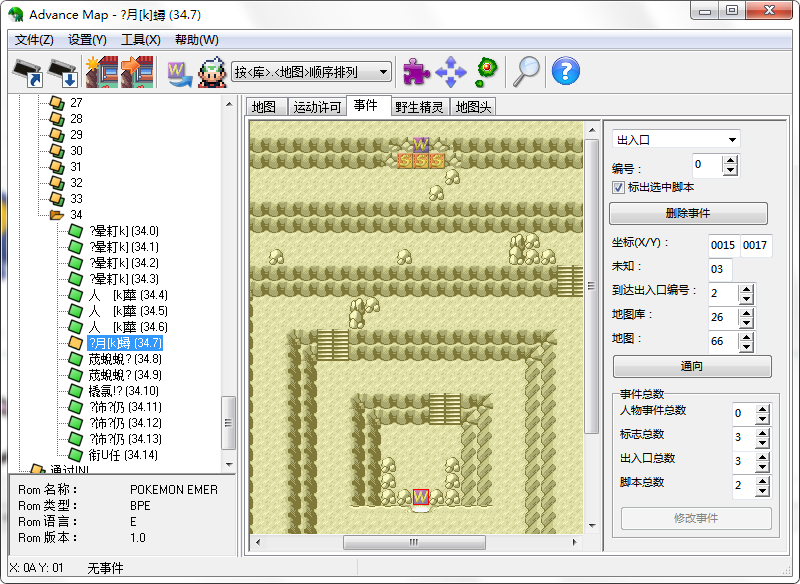This screenshot has height=584, width=800.
Task: Click the magnifying glass search icon
Action: pyautogui.click(x=526, y=72)
